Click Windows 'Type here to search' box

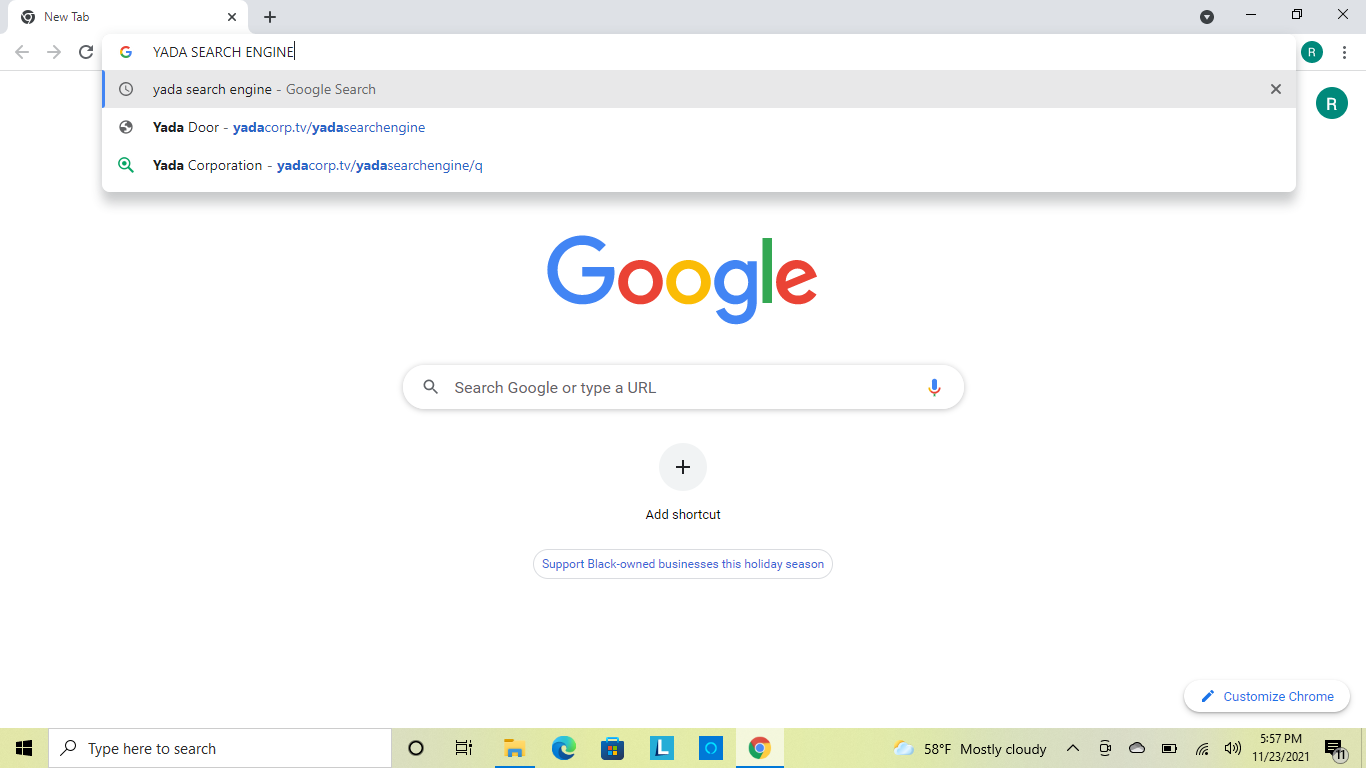[220, 748]
